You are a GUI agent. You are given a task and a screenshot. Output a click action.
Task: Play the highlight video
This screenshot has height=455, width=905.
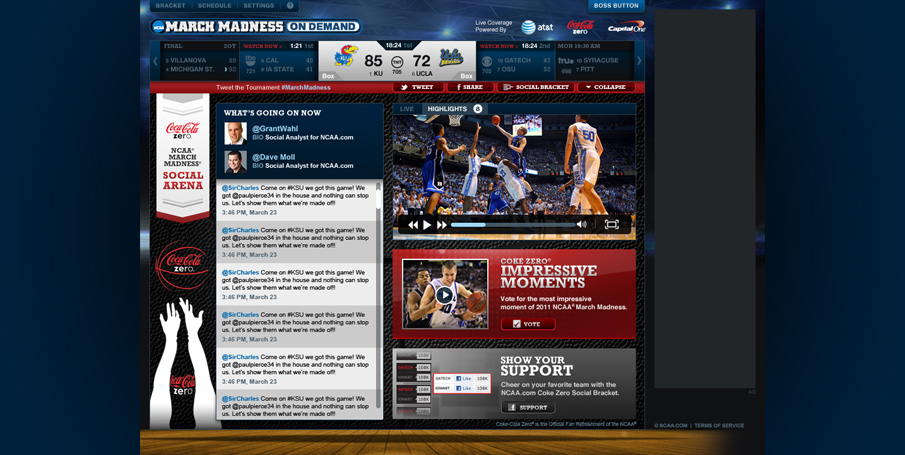tap(427, 225)
